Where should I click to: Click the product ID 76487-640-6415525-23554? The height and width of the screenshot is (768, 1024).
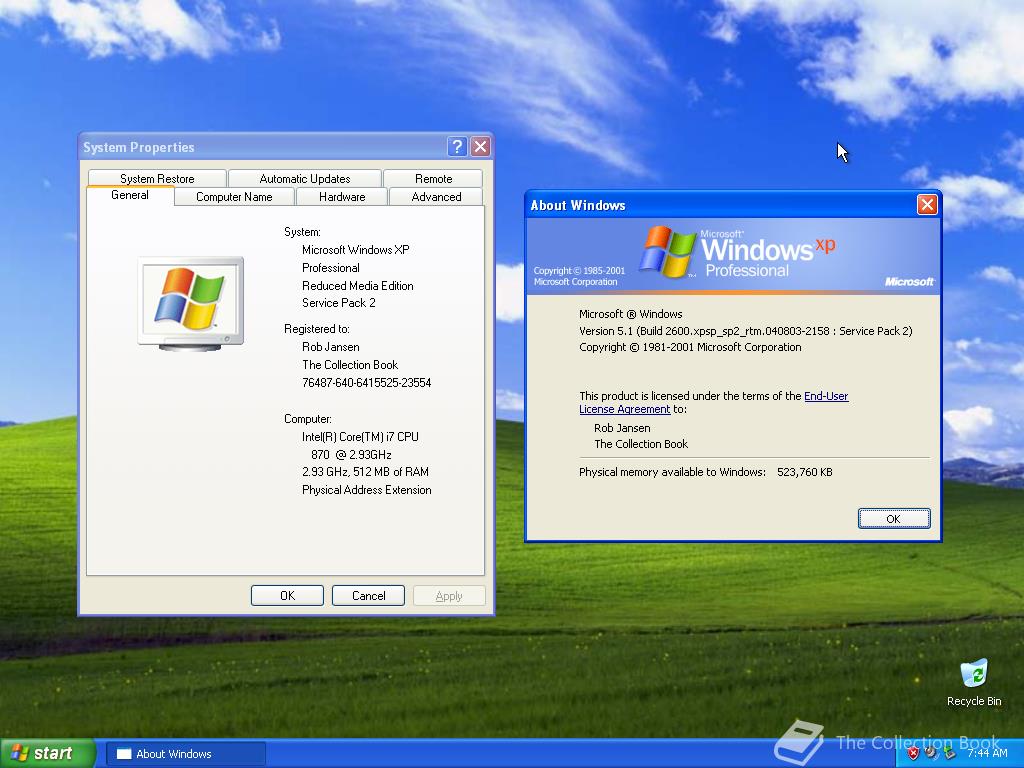point(366,383)
